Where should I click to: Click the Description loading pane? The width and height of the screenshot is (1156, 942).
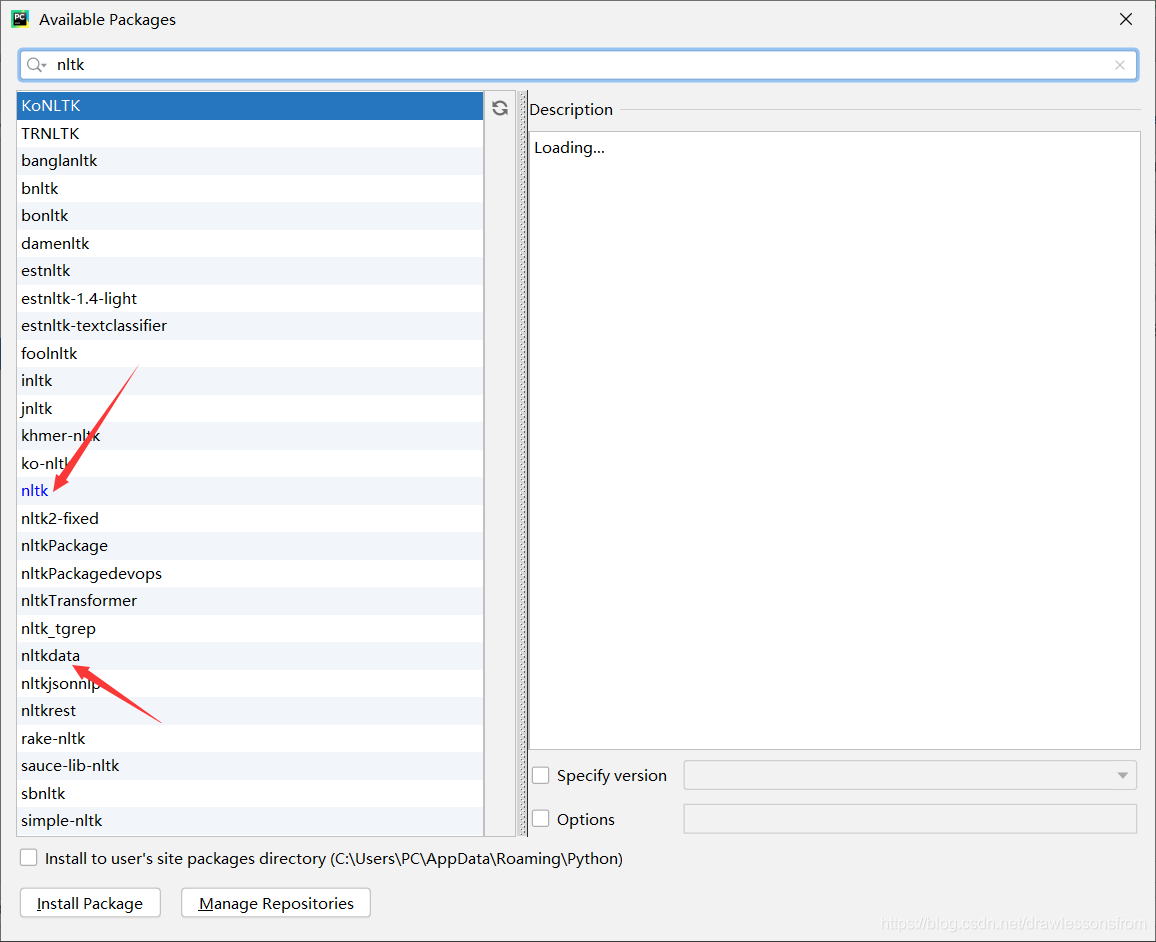coord(835,440)
